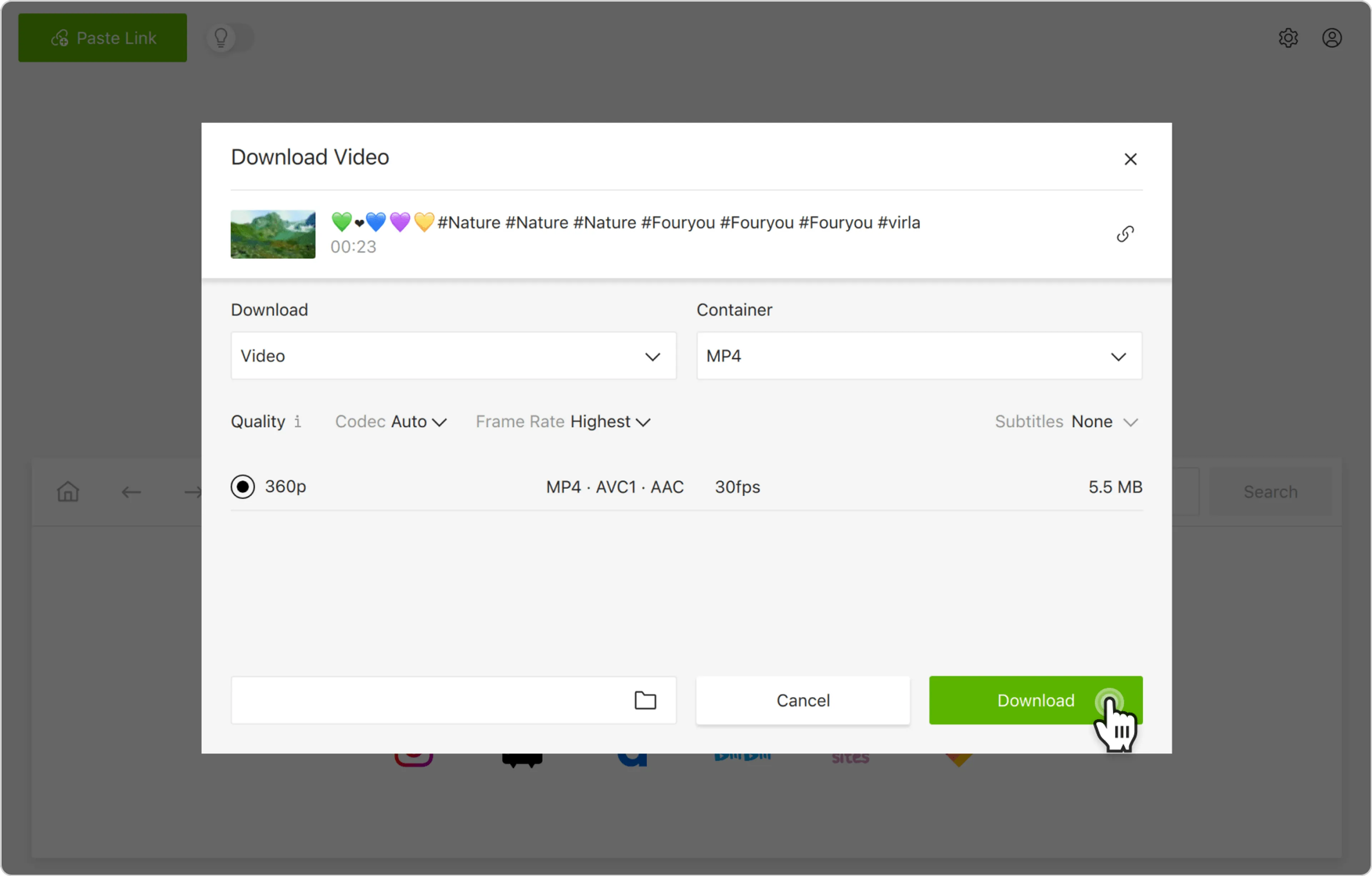Click the save path input field
1372x876 pixels.
pyautogui.click(x=427, y=700)
